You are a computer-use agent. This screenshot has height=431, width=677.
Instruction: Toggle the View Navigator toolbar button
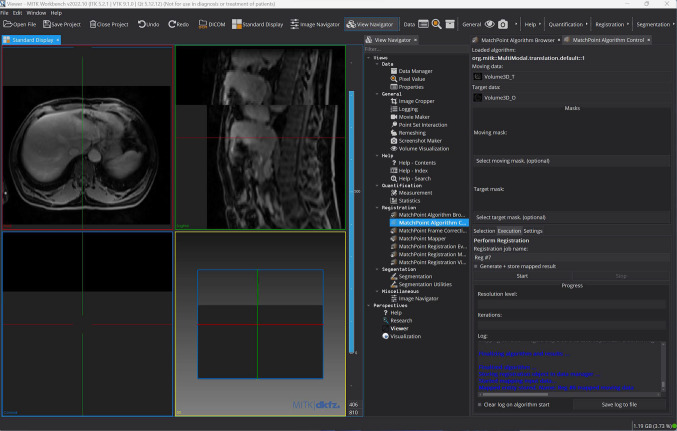[x=370, y=23]
